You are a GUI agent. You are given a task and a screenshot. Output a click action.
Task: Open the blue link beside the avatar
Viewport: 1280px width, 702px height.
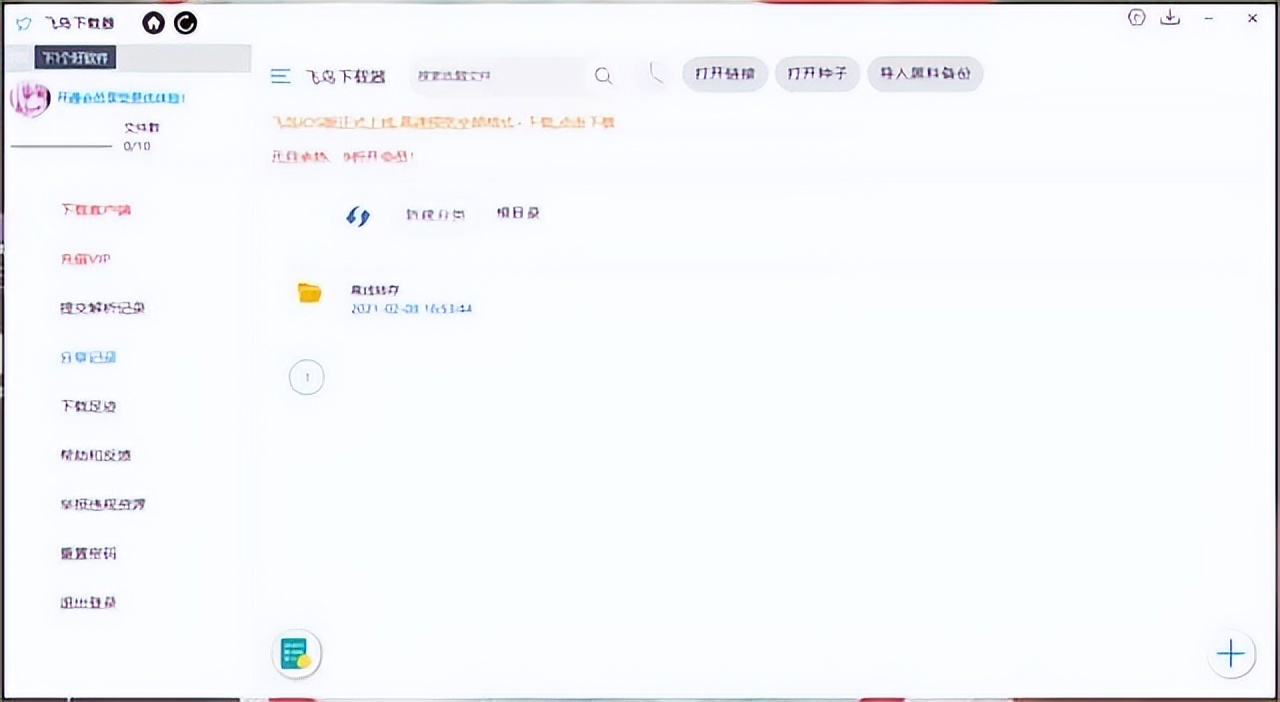tap(121, 98)
